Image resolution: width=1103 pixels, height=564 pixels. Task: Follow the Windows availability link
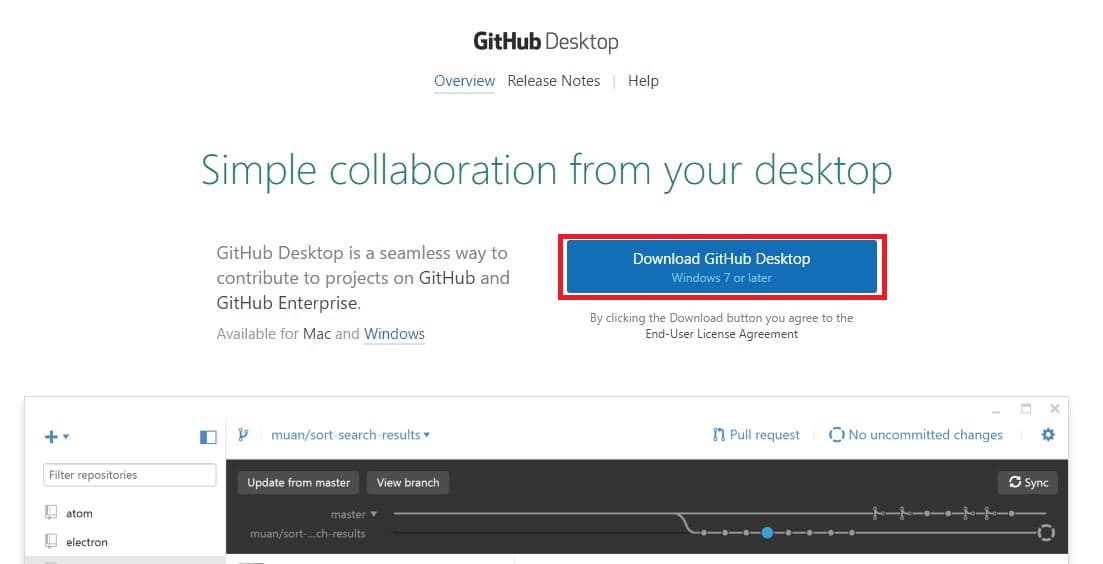pyautogui.click(x=394, y=334)
